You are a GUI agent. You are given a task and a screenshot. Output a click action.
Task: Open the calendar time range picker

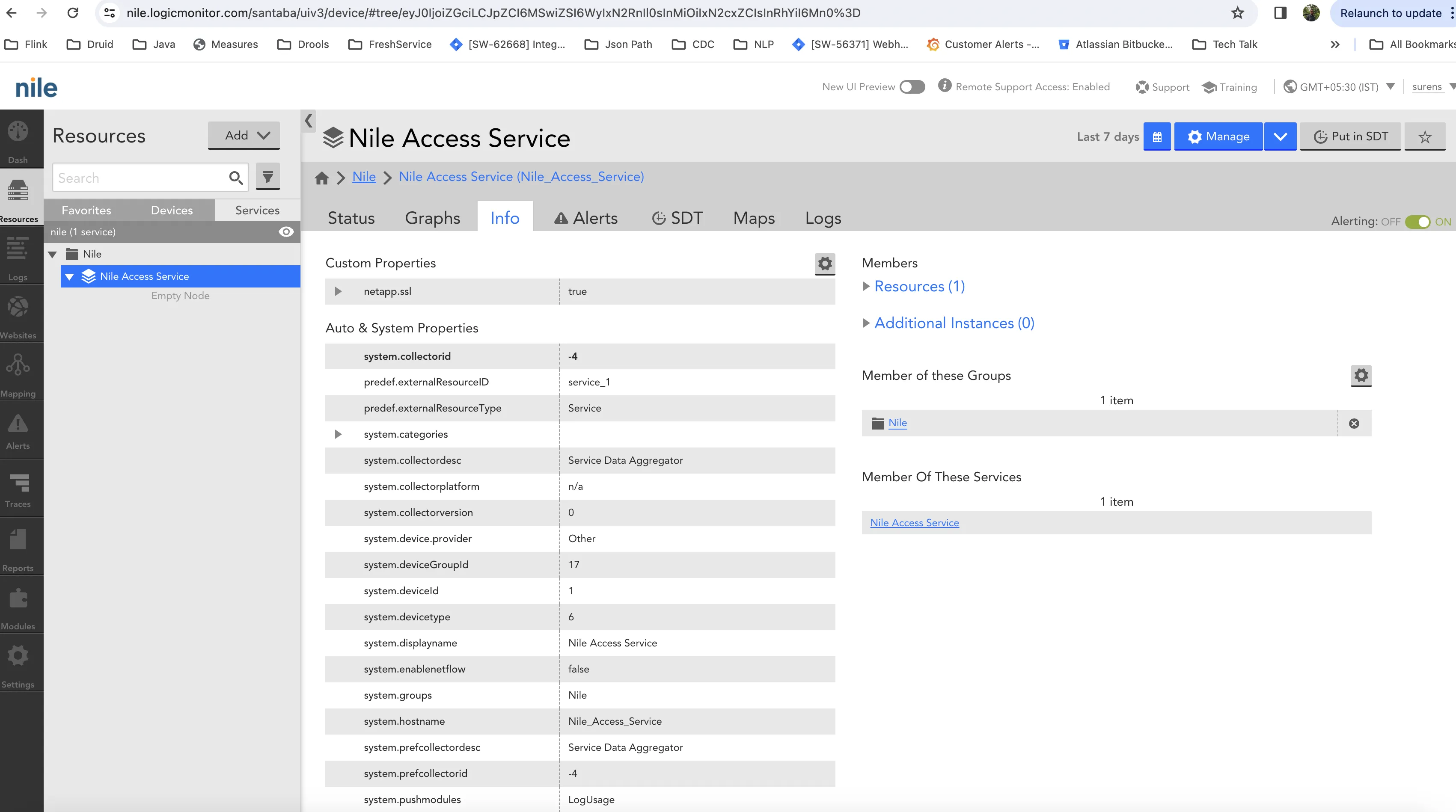(1157, 137)
